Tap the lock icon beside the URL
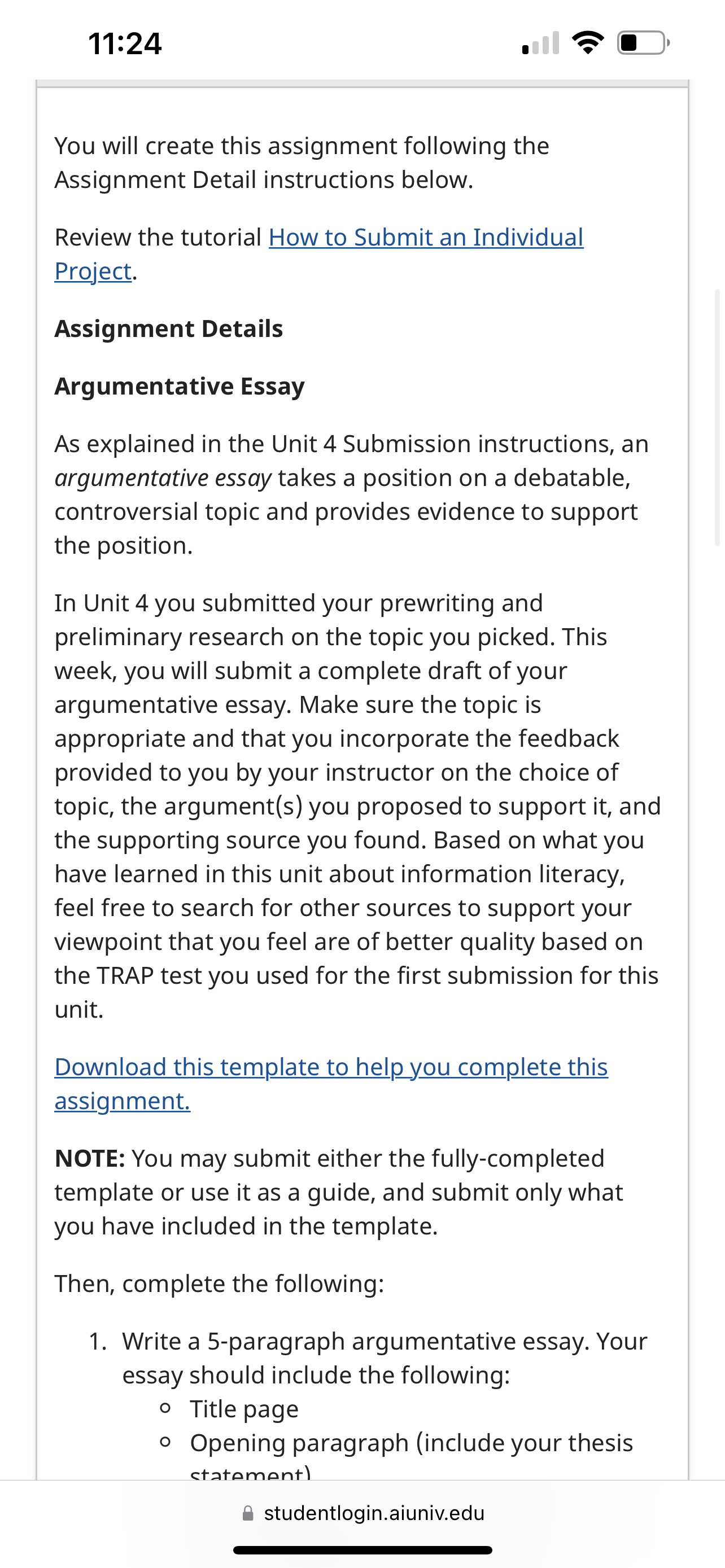Viewport: 725px width, 1568px height. (x=248, y=1513)
